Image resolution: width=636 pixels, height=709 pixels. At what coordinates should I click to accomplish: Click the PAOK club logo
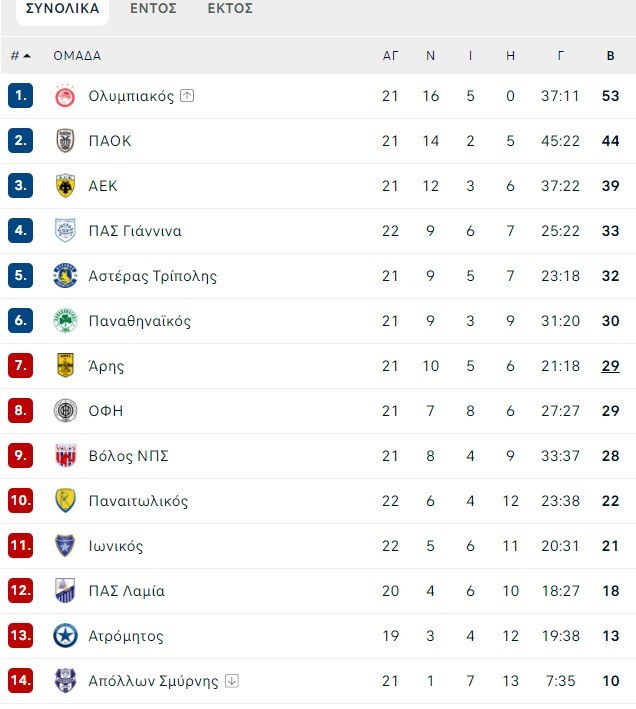tap(65, 141)
